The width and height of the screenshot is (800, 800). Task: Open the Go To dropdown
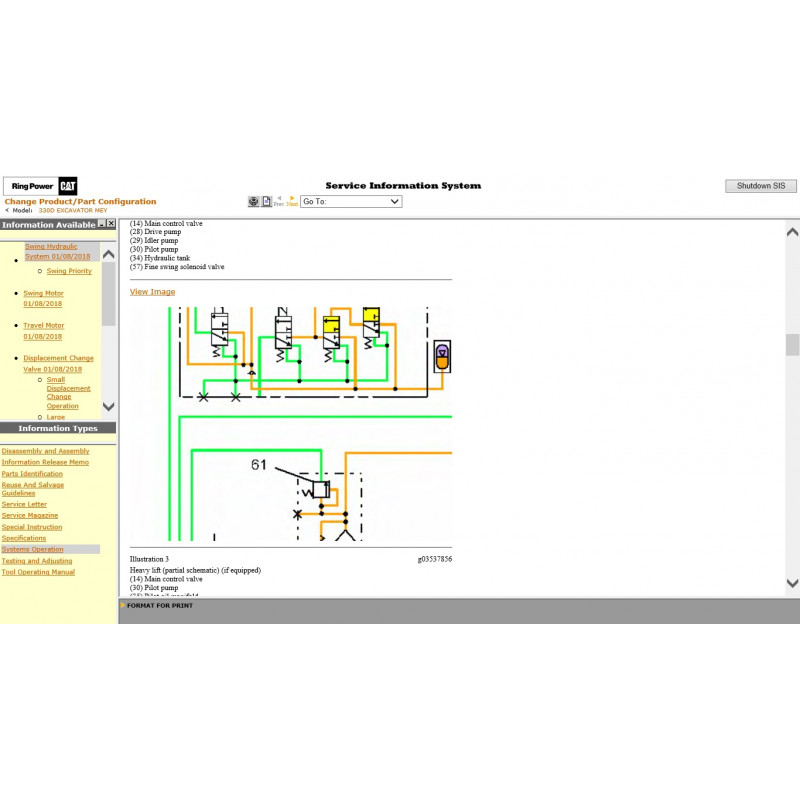pos(351,201)
